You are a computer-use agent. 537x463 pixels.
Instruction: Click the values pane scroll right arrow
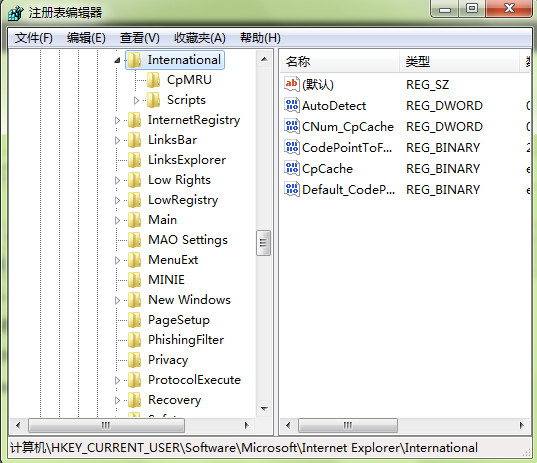pyautogui.click(x=521, y=426)
